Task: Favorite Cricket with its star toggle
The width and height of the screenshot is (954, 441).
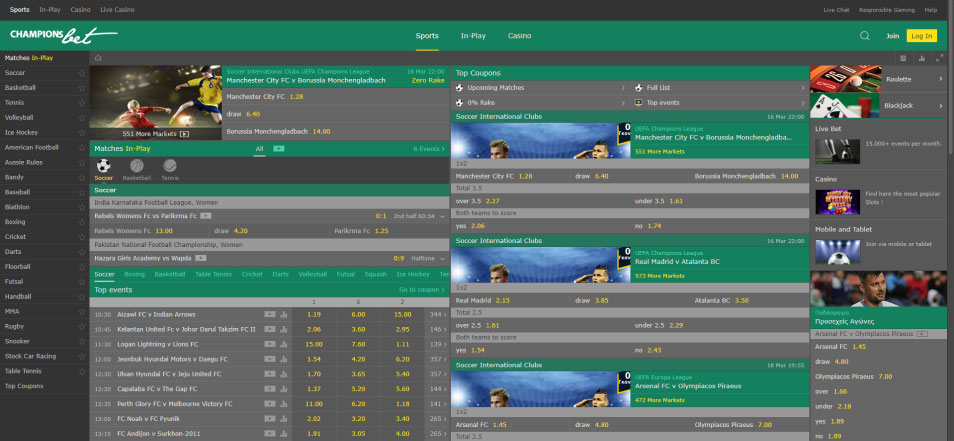Action: click(82, 237)
